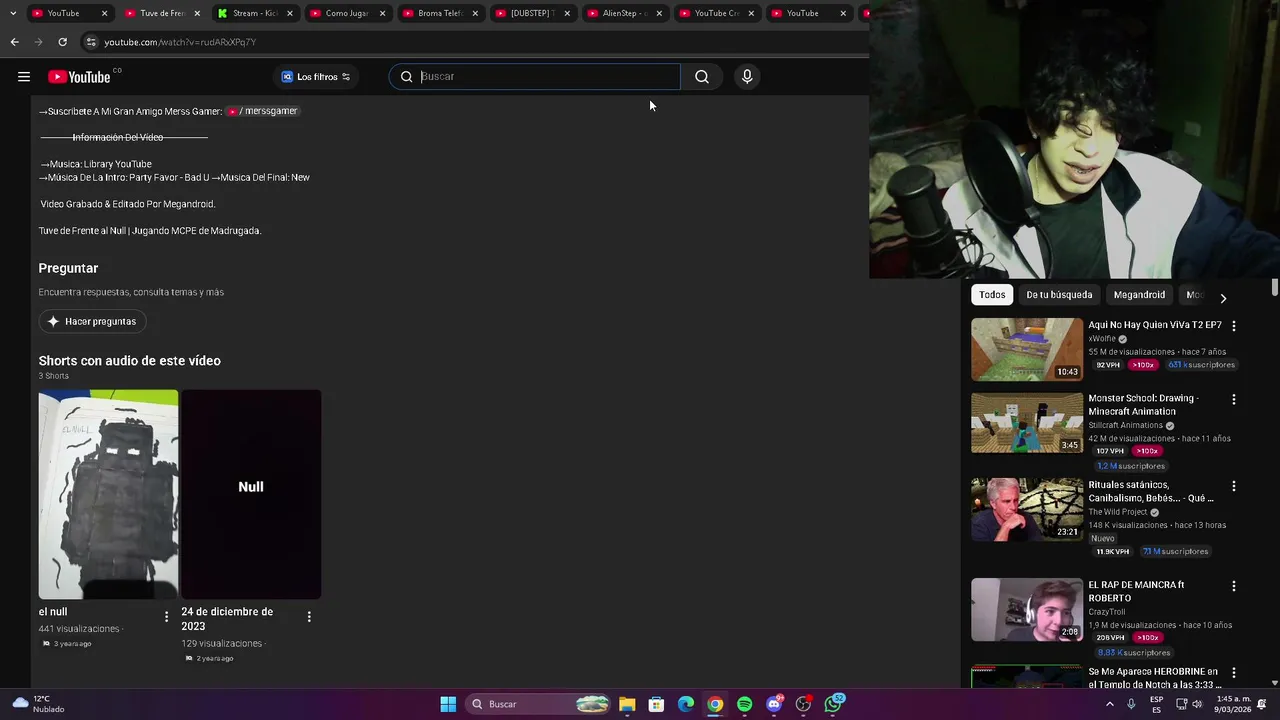Start voice search with the microphone icon
The image size is (1280, 720).
[x=747, y=77]
